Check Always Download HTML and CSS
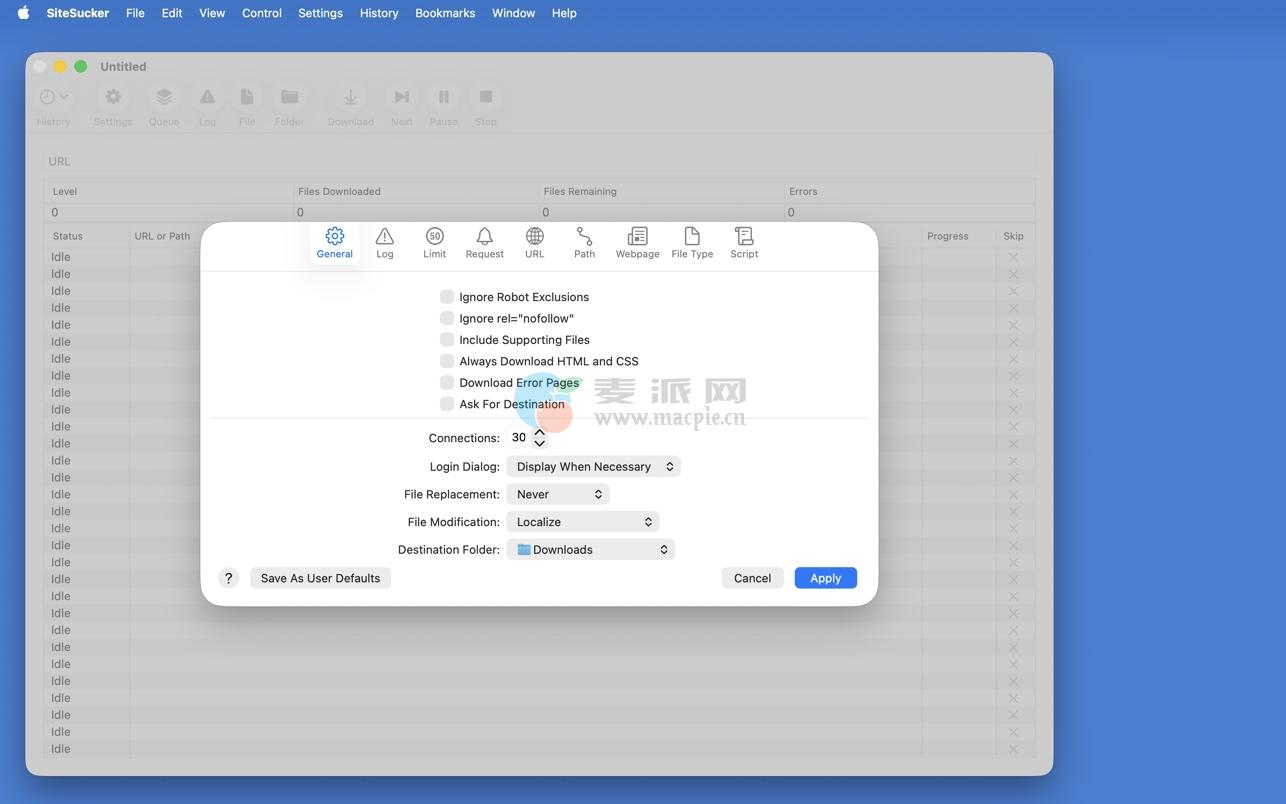1286x804 pixels. [447, 361]
